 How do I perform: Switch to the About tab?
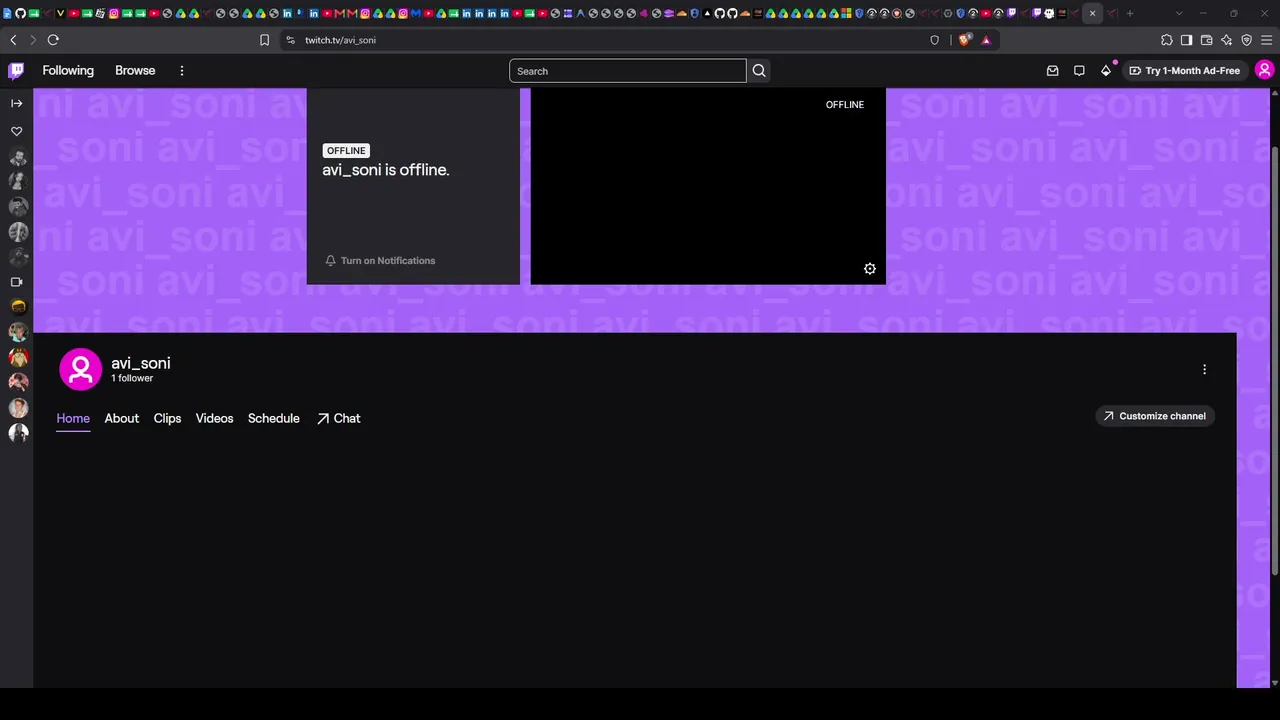122,419
